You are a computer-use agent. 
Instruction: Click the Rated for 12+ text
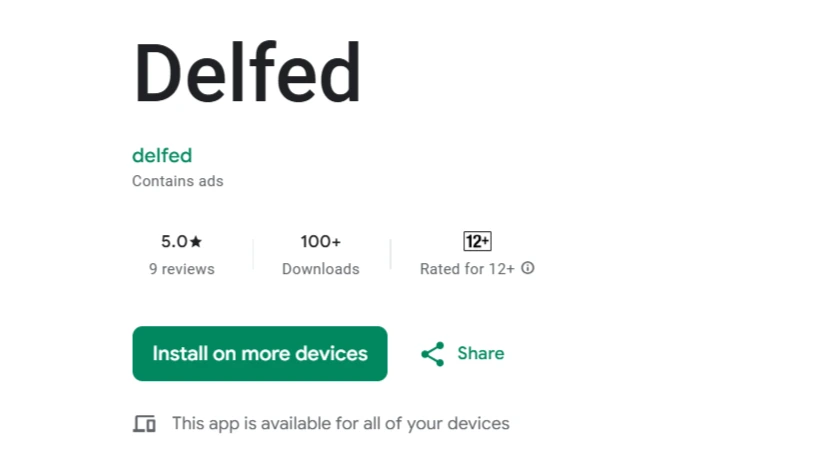coord(467,269)
